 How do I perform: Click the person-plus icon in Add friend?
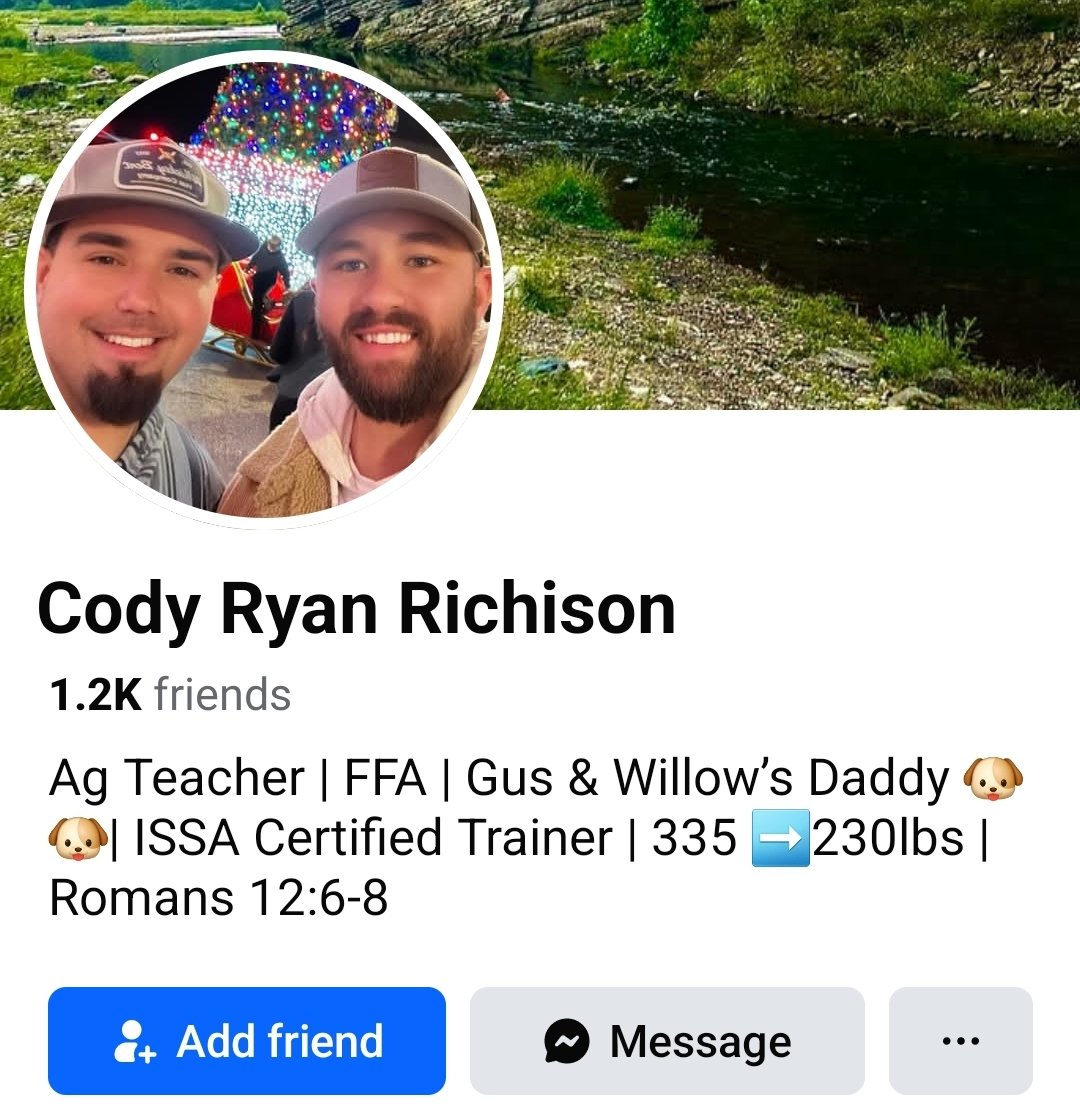[134, 1042]
